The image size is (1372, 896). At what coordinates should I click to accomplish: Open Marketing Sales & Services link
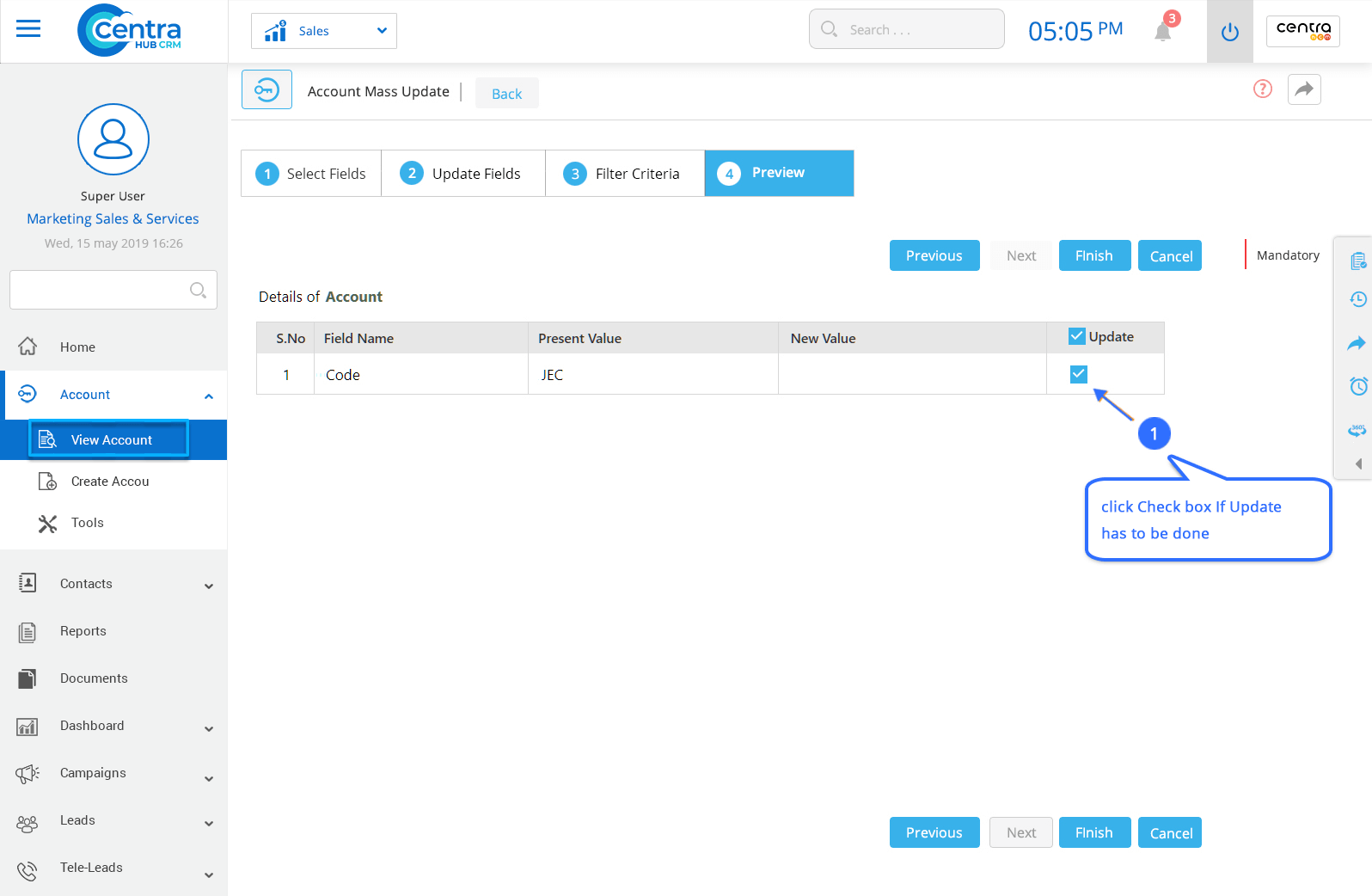(113, 218)
